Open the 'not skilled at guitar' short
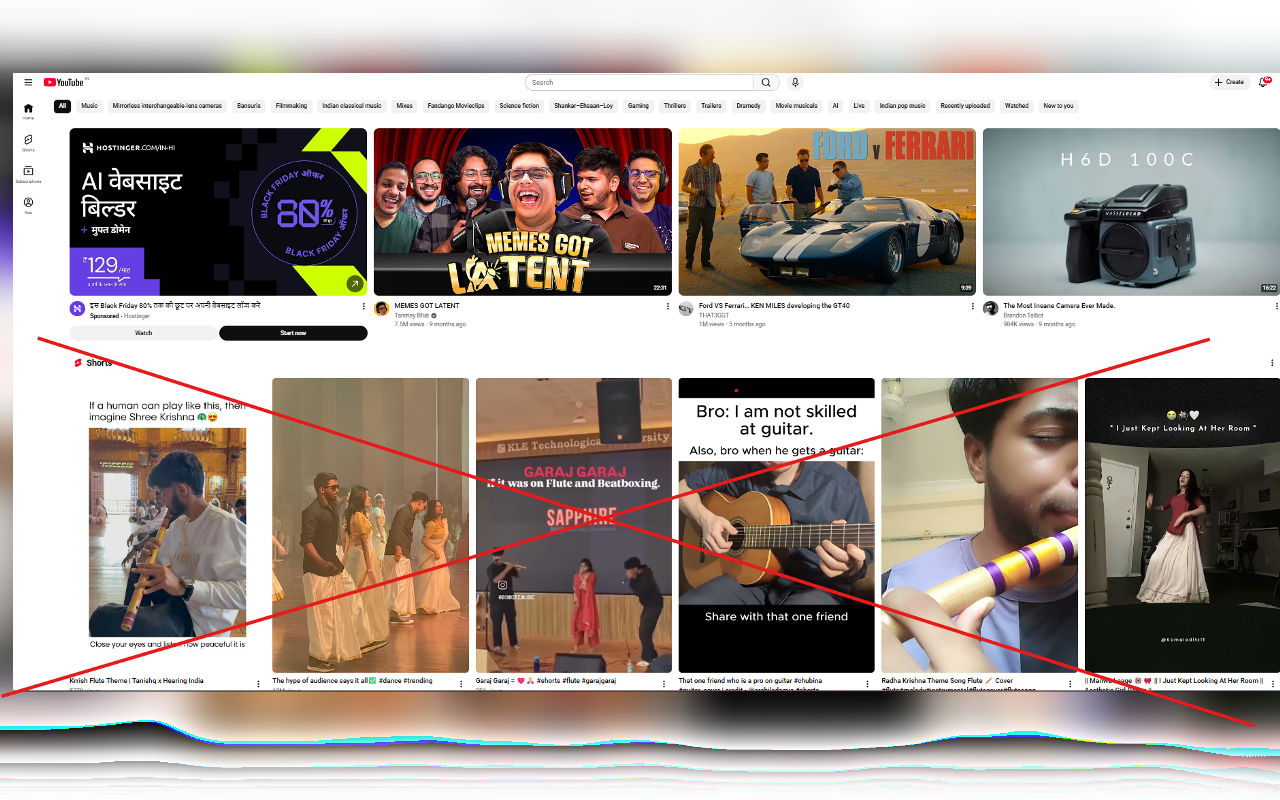Image resolution: width=1280 pixels, height=800 pixels. (x=777, y=525)
